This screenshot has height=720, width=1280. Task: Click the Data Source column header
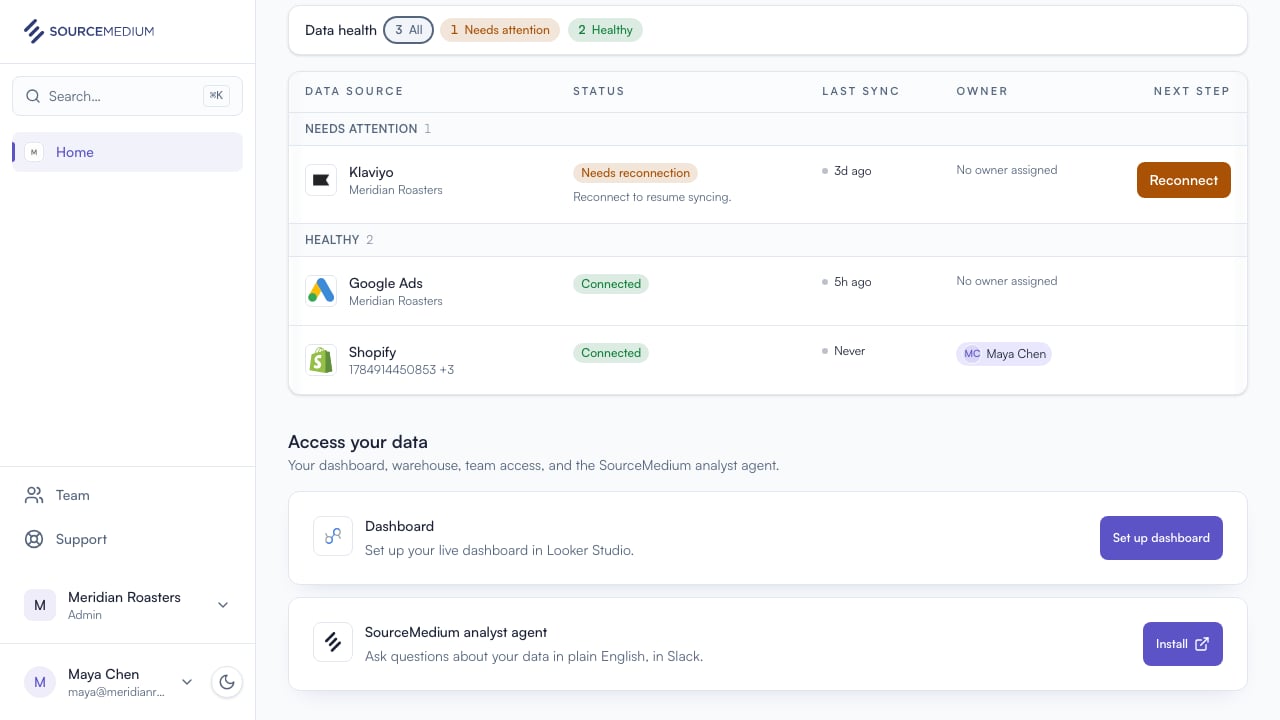tap(354, 91)
